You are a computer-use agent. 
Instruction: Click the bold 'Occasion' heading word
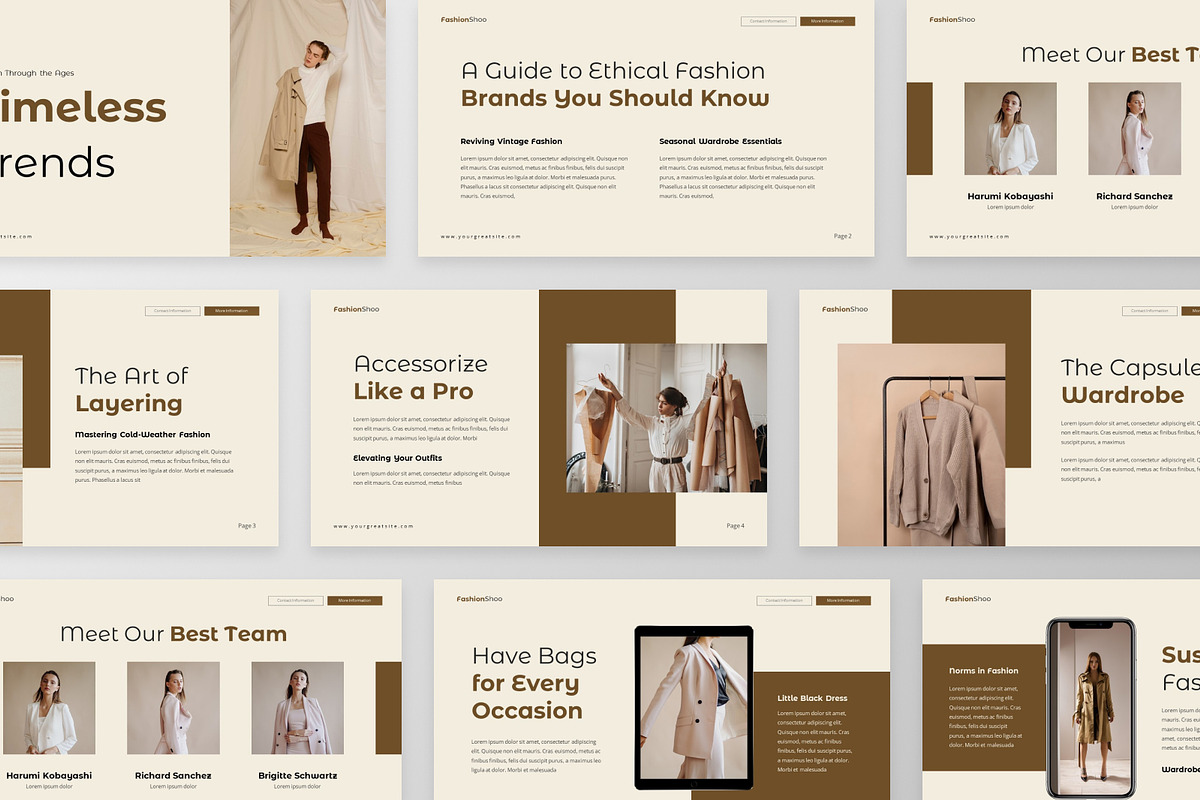tap(527, 711)
